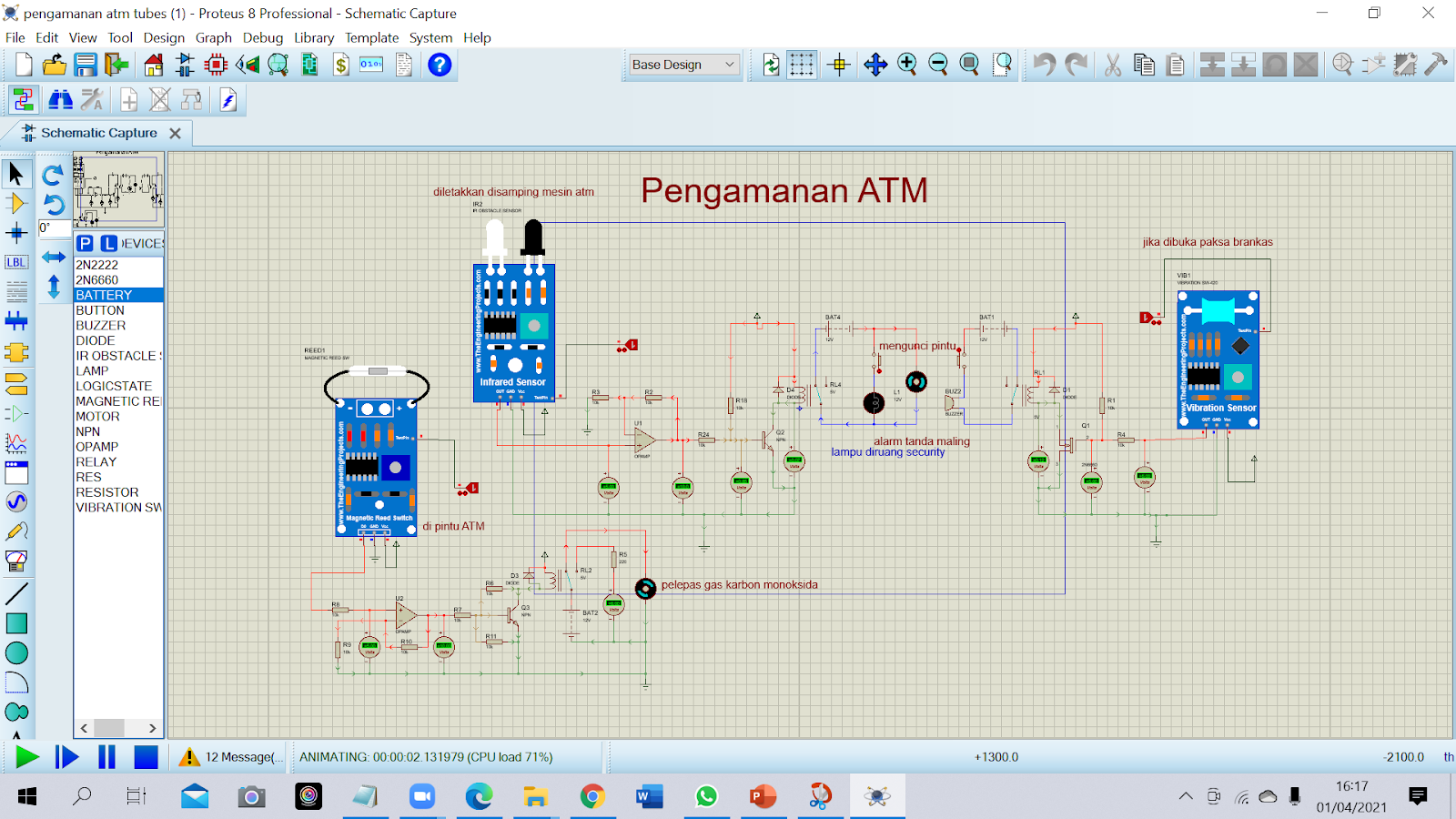The image size is (1456, 819).
Task: Open the Source Code 0101 icon
Action: click(371, 65)
